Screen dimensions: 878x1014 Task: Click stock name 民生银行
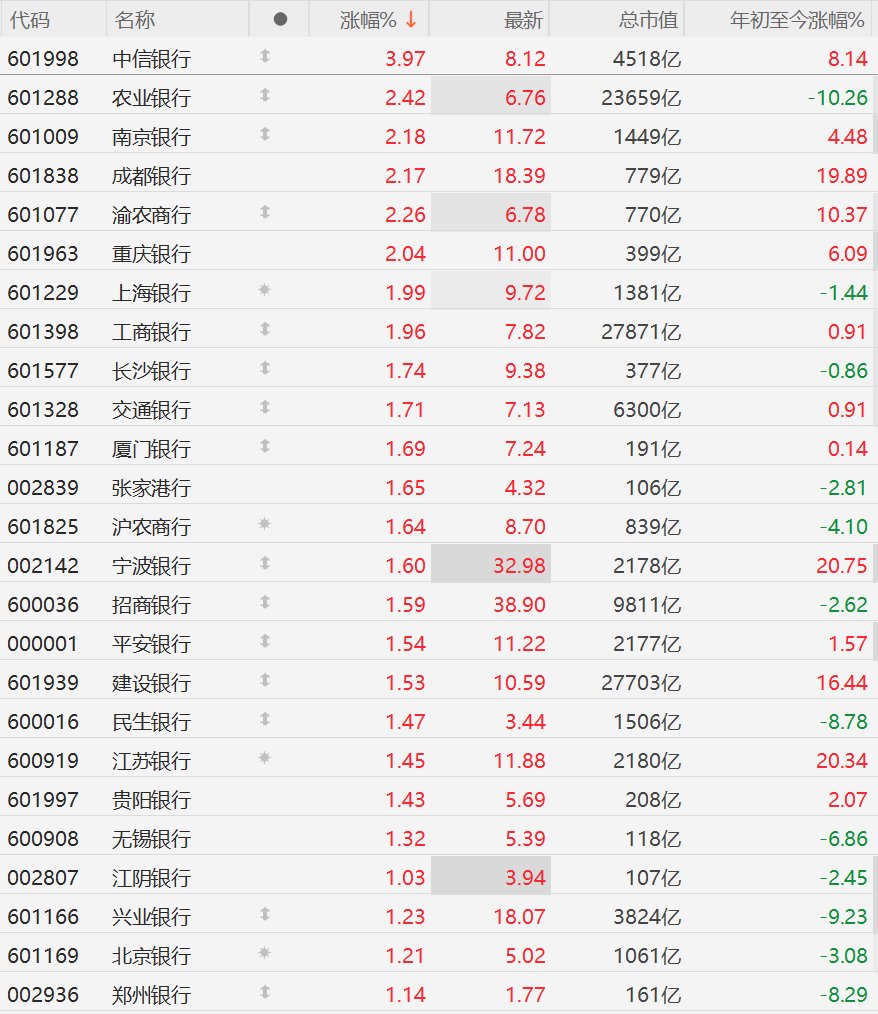click(151, 722)
